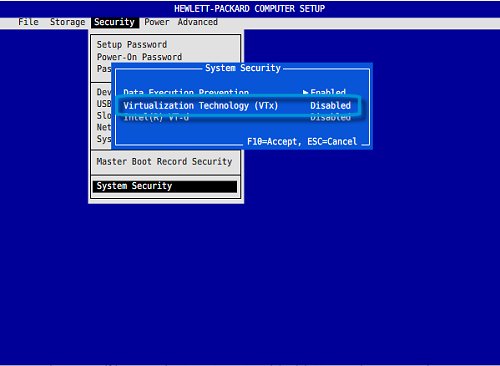Click the Hewlett-Packard Computer Setup title
This screenshot has width=500, height=366.
click(250, 9)
